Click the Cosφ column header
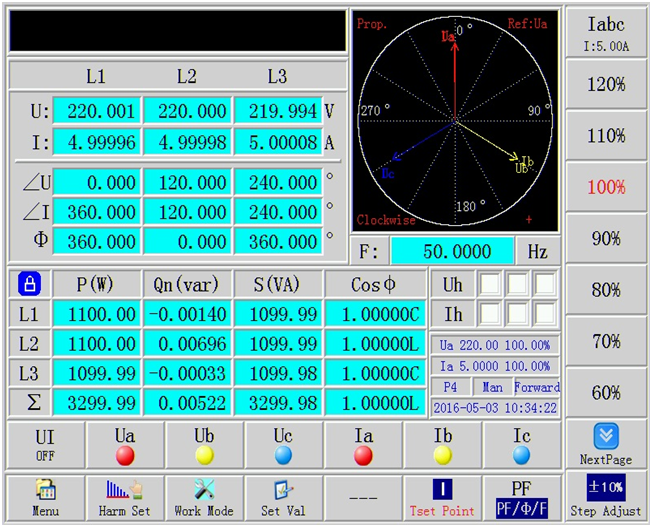 [375, 285]
